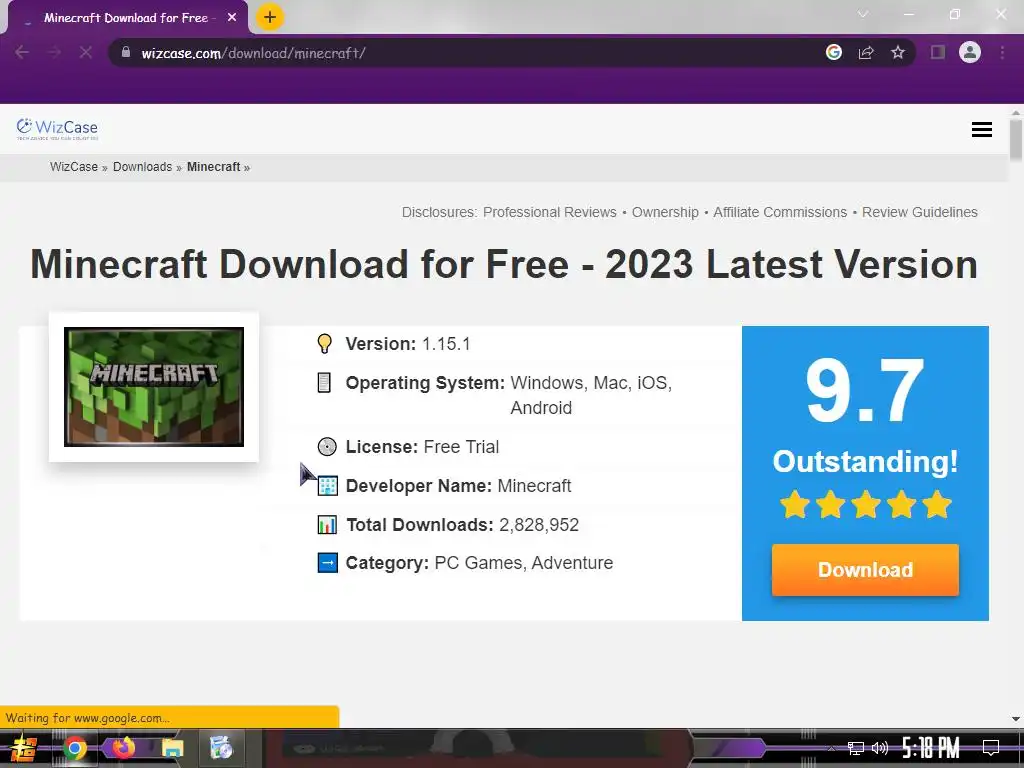View site information lock icon
The width and height of the screenshot is (1024, 768).
tap(126, 52)
